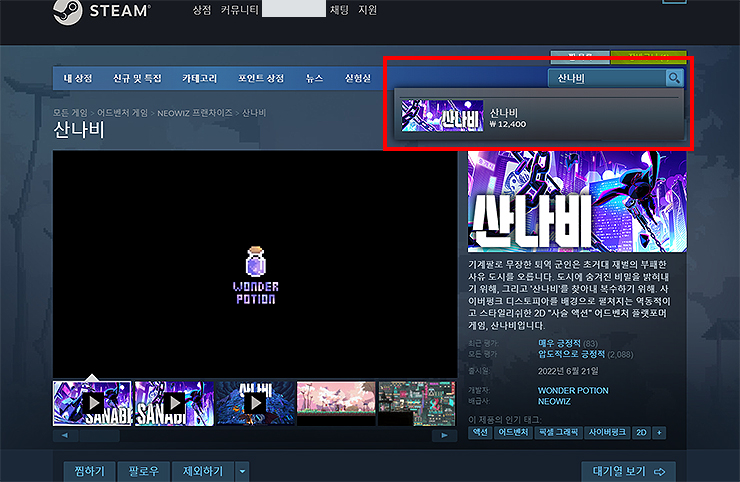Image resolution: width=740 pixels, height=482 pixels.
Task: Play the second SANABI trailer thumbnail
Action: coord(174,404)
